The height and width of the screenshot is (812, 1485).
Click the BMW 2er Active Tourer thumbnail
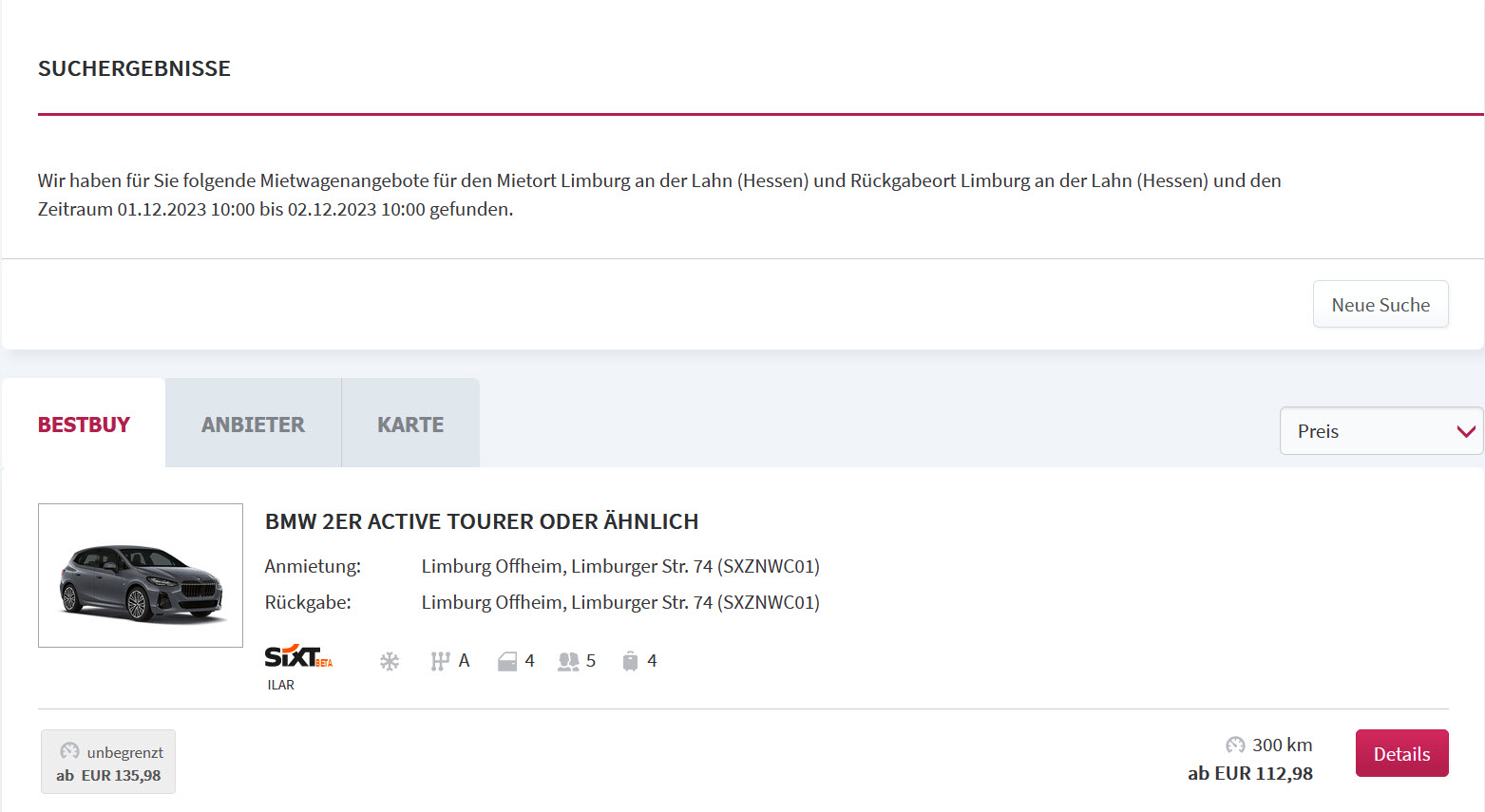141,576
